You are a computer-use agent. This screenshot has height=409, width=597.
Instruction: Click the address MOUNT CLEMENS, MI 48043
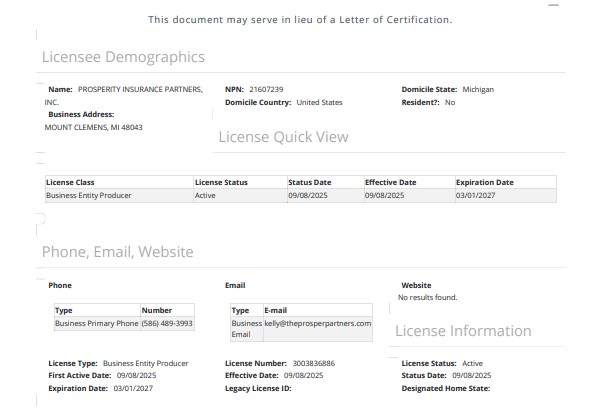94,127
